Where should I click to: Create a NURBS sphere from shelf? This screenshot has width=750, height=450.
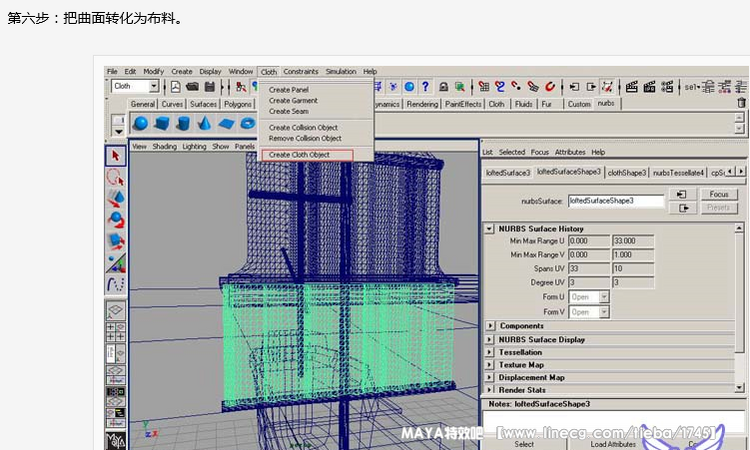[x=141, y=124]
